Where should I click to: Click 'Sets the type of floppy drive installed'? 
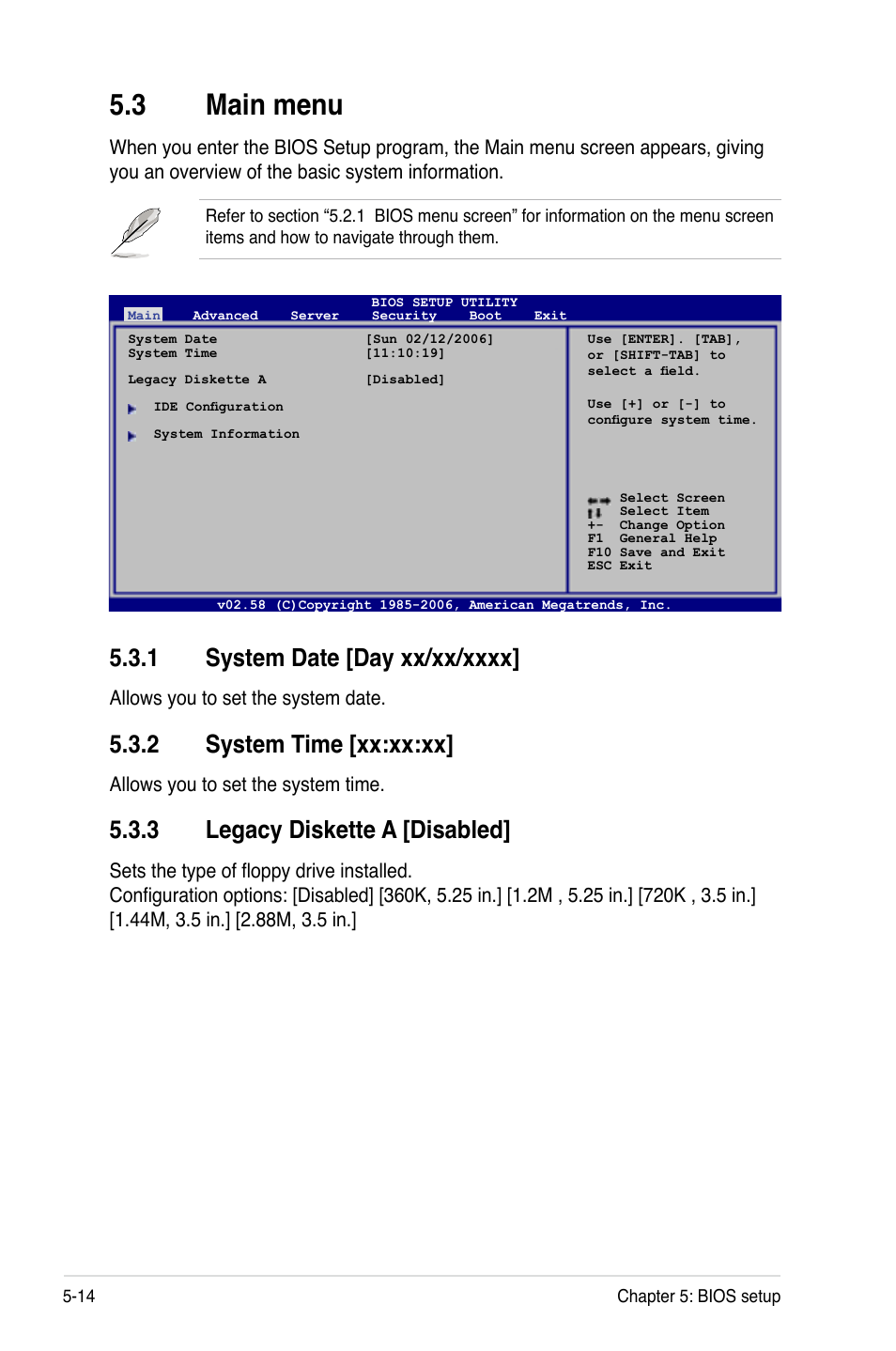[261, 871]
